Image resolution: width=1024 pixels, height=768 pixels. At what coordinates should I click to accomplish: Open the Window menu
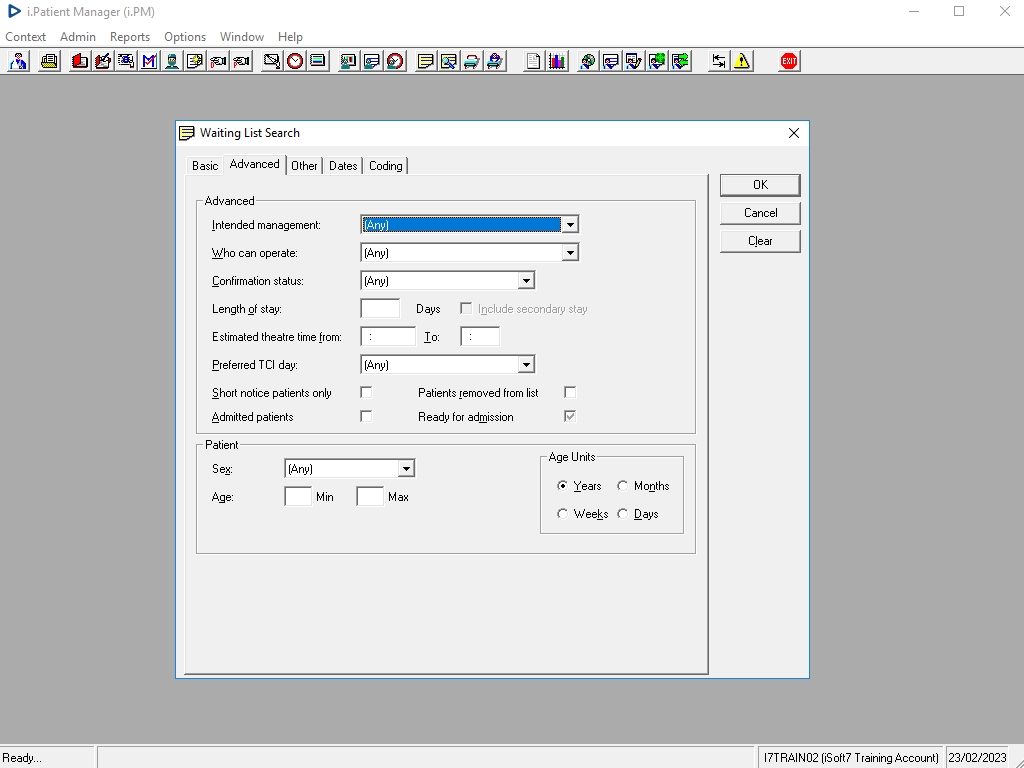coord(242,37)
